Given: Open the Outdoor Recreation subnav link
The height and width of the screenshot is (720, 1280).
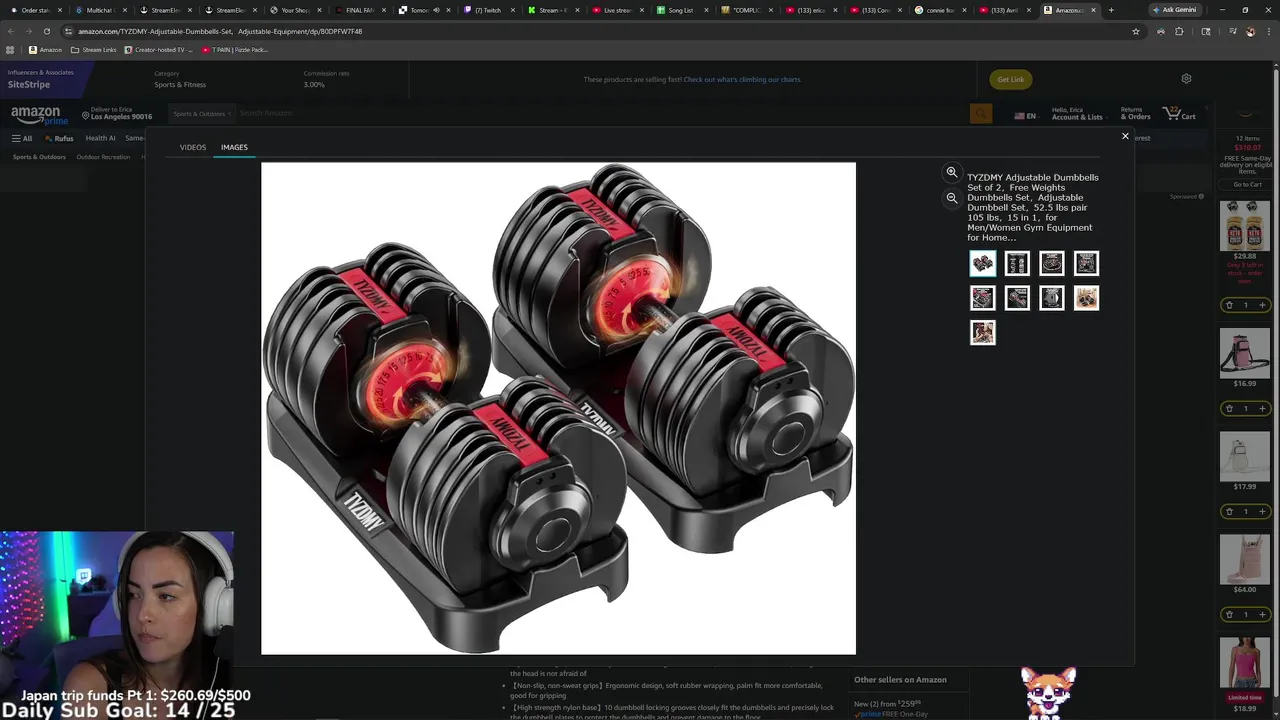Looking at the screenshot, I should (103, 157).
